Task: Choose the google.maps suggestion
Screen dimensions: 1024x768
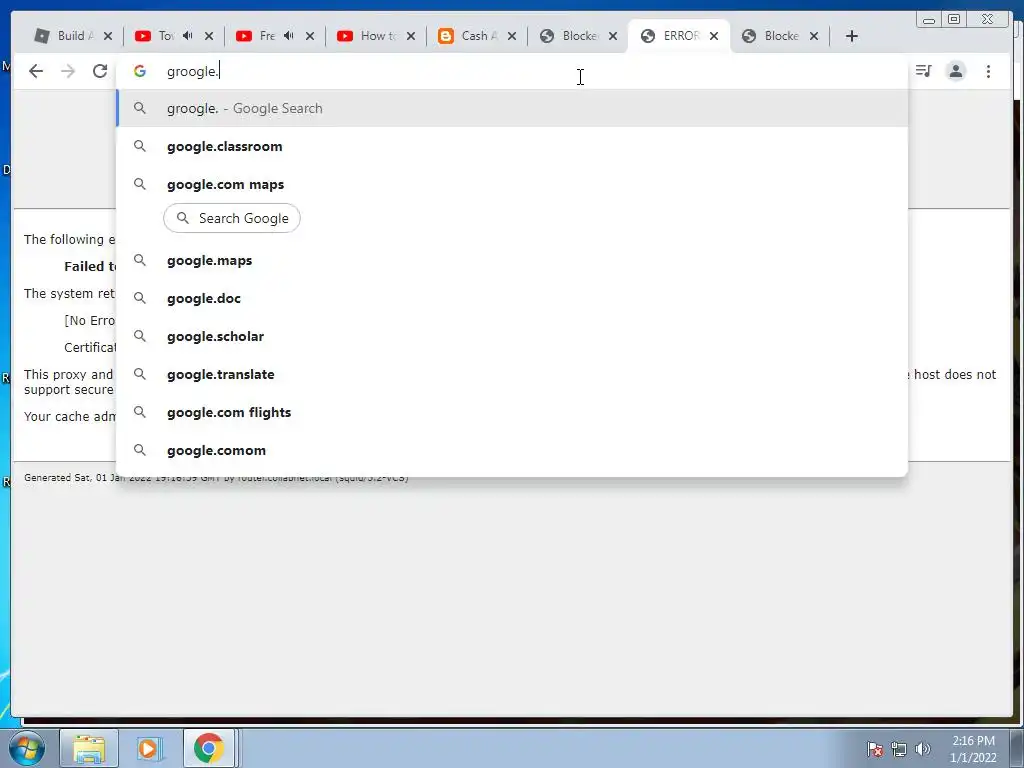Action: (x=512, y=261)
